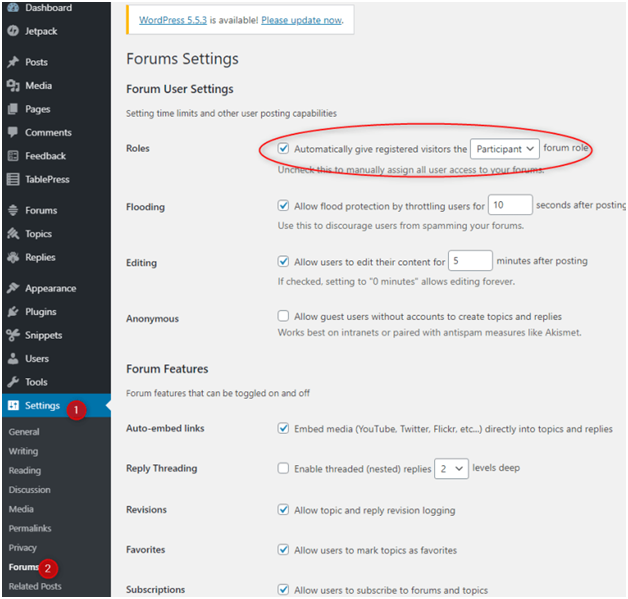Open Discussion settings submenu item
The image size is (628, 599).
30,490
